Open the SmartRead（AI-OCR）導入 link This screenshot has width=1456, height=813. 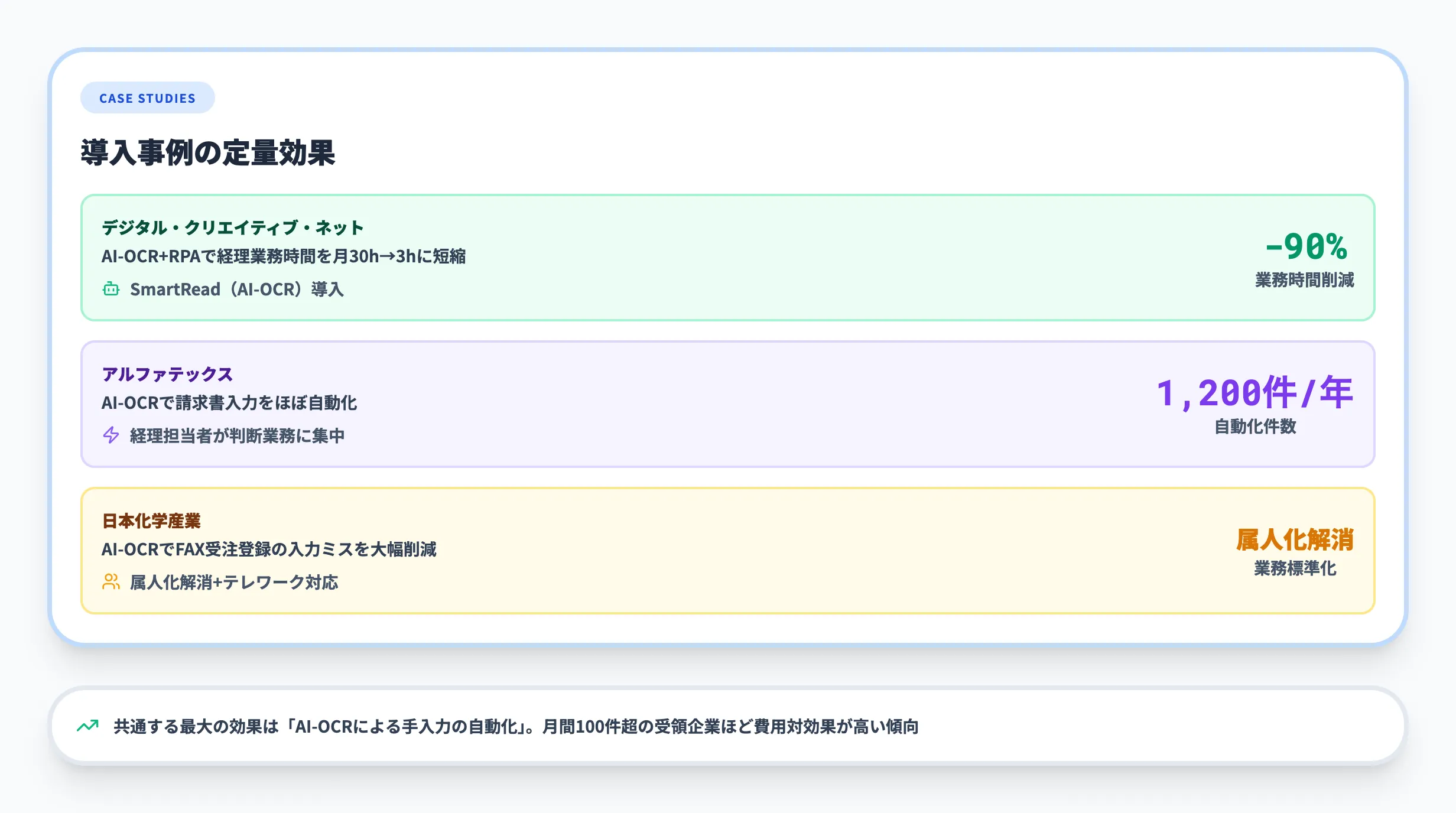[x=237, y=289]
